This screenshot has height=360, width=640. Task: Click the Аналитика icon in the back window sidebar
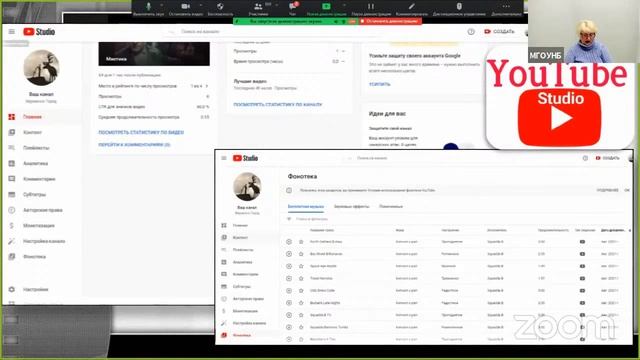tap(11, 163)
